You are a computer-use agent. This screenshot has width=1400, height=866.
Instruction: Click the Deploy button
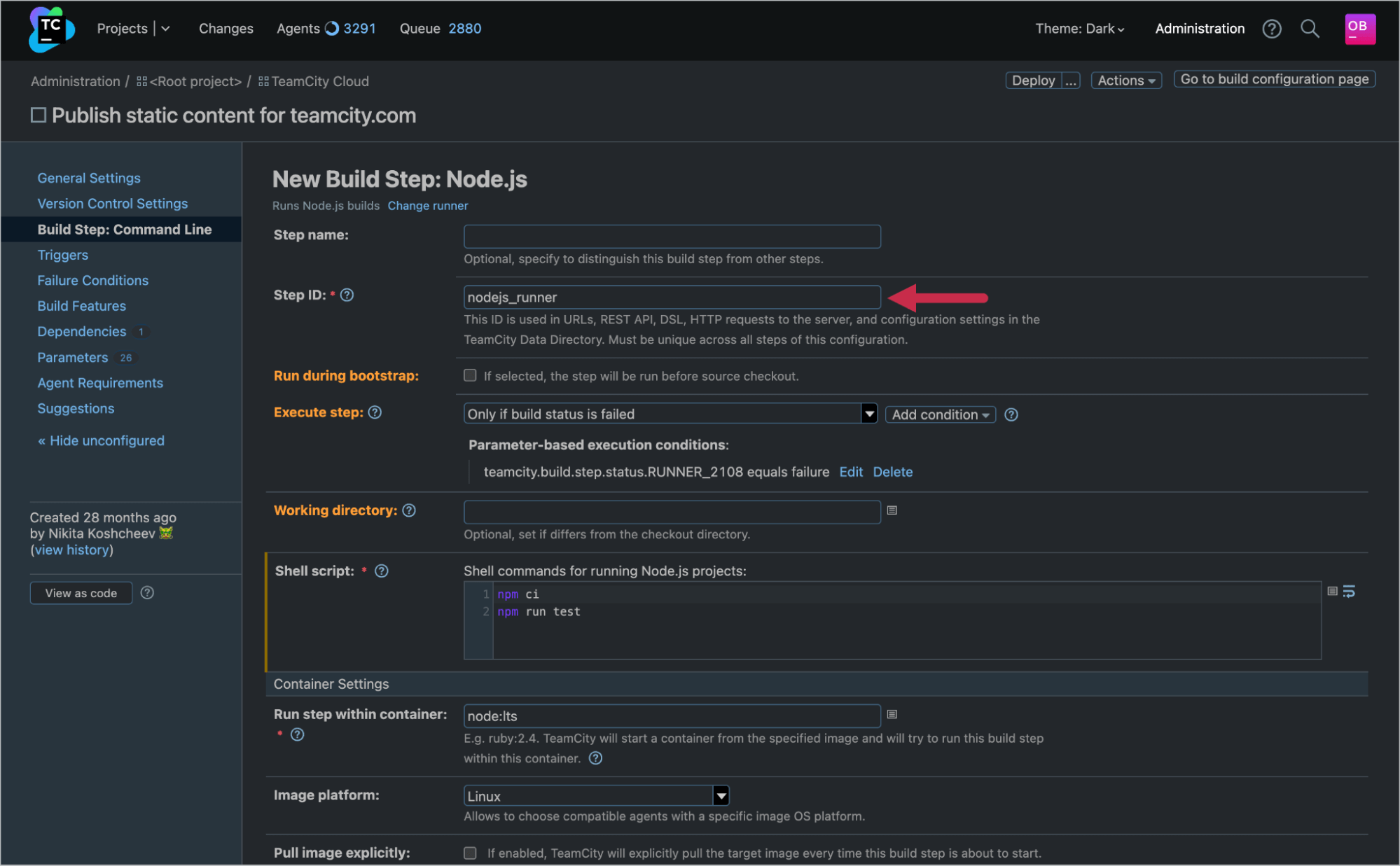tap(1033, 81)
